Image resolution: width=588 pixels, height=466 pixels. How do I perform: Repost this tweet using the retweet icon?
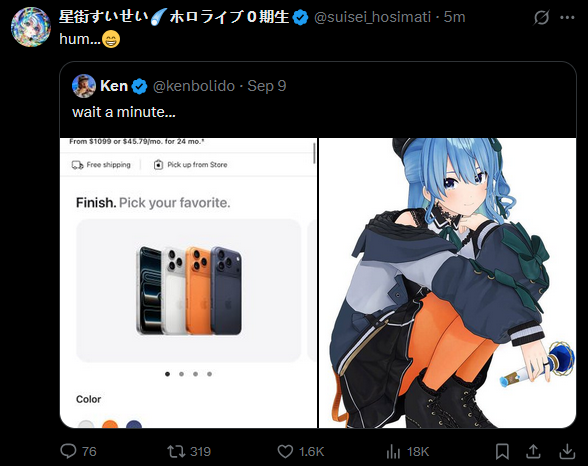coord(176,451)
